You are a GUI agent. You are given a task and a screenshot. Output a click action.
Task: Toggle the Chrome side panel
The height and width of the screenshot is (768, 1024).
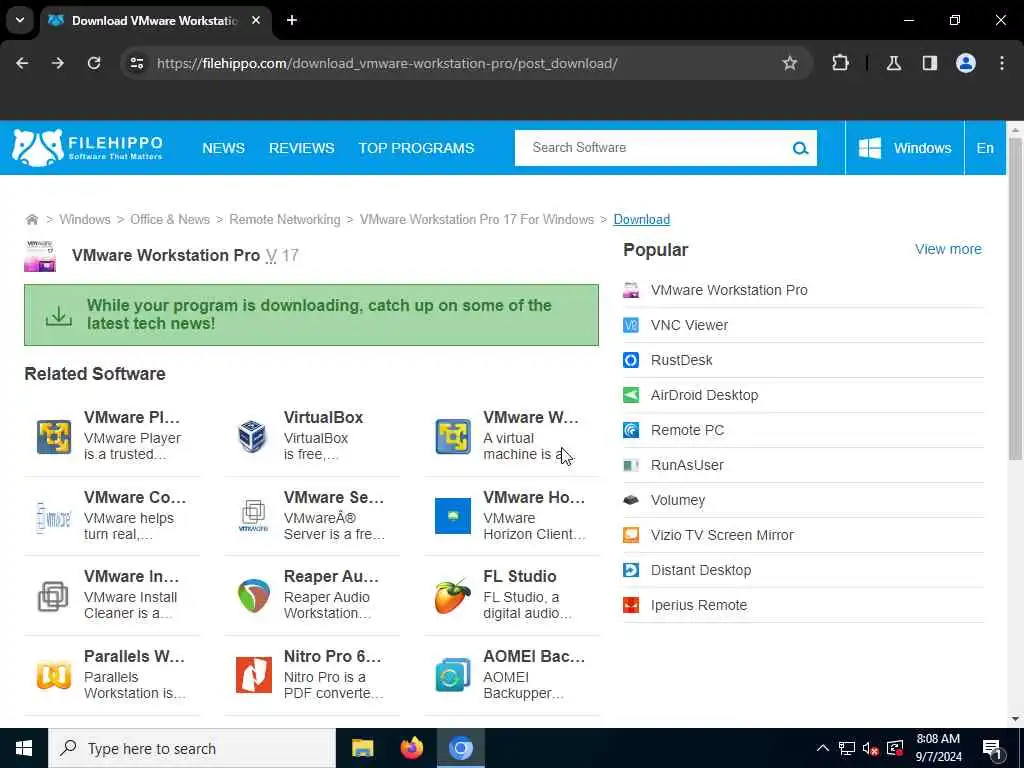point(930,63)
